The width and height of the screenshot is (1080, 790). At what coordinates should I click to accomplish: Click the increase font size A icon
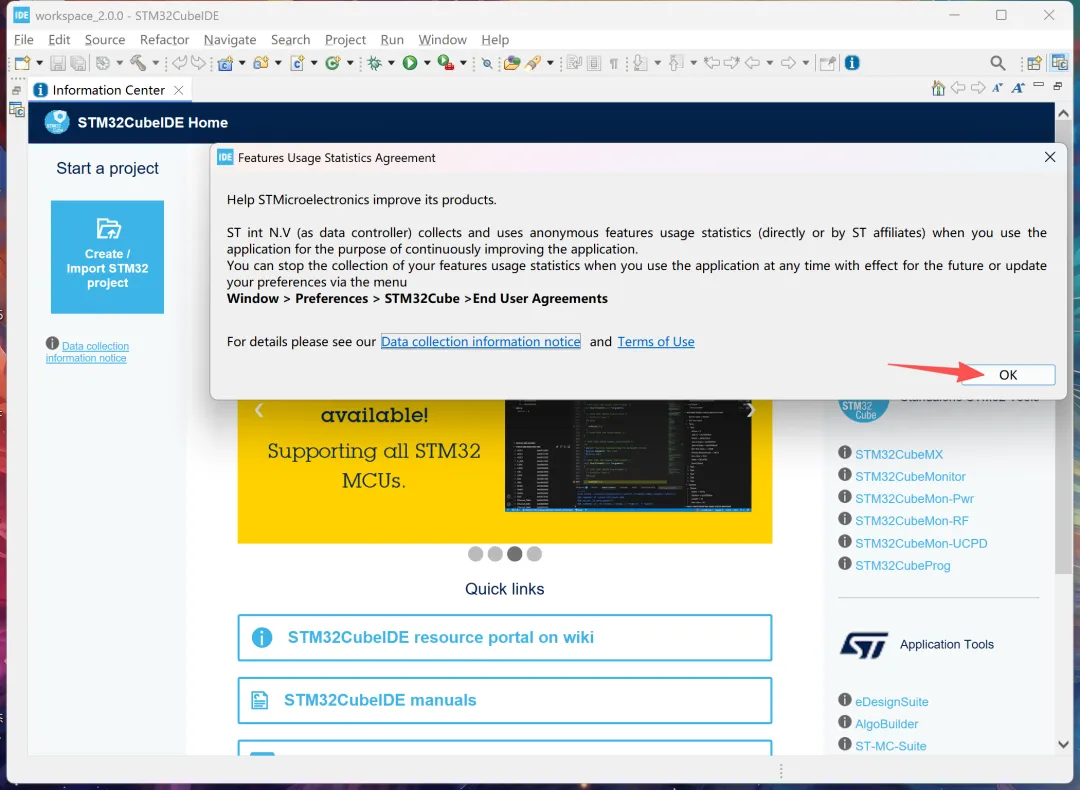tap(1018, 87)
